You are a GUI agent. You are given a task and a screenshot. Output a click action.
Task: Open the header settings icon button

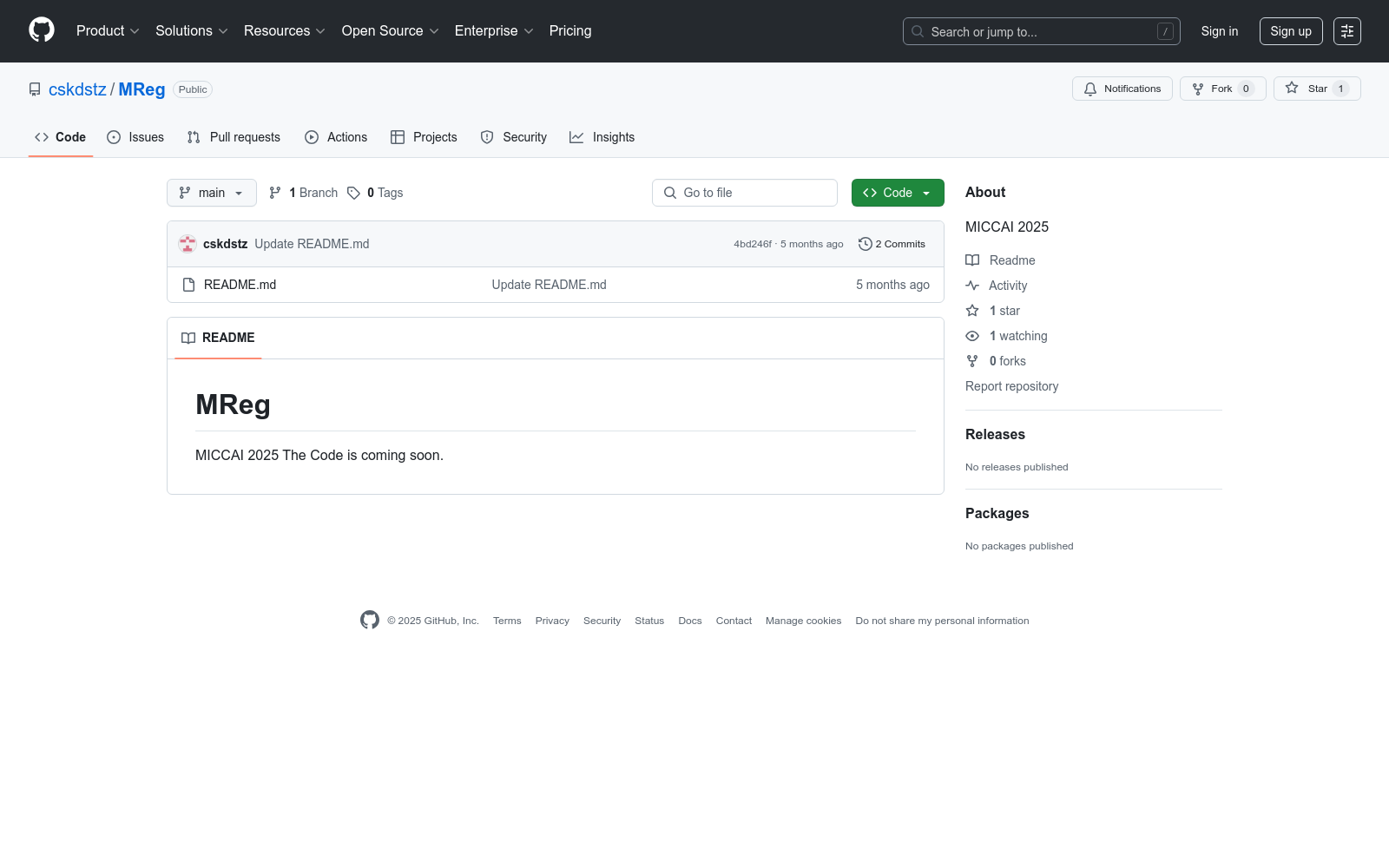coord(1346,31)
